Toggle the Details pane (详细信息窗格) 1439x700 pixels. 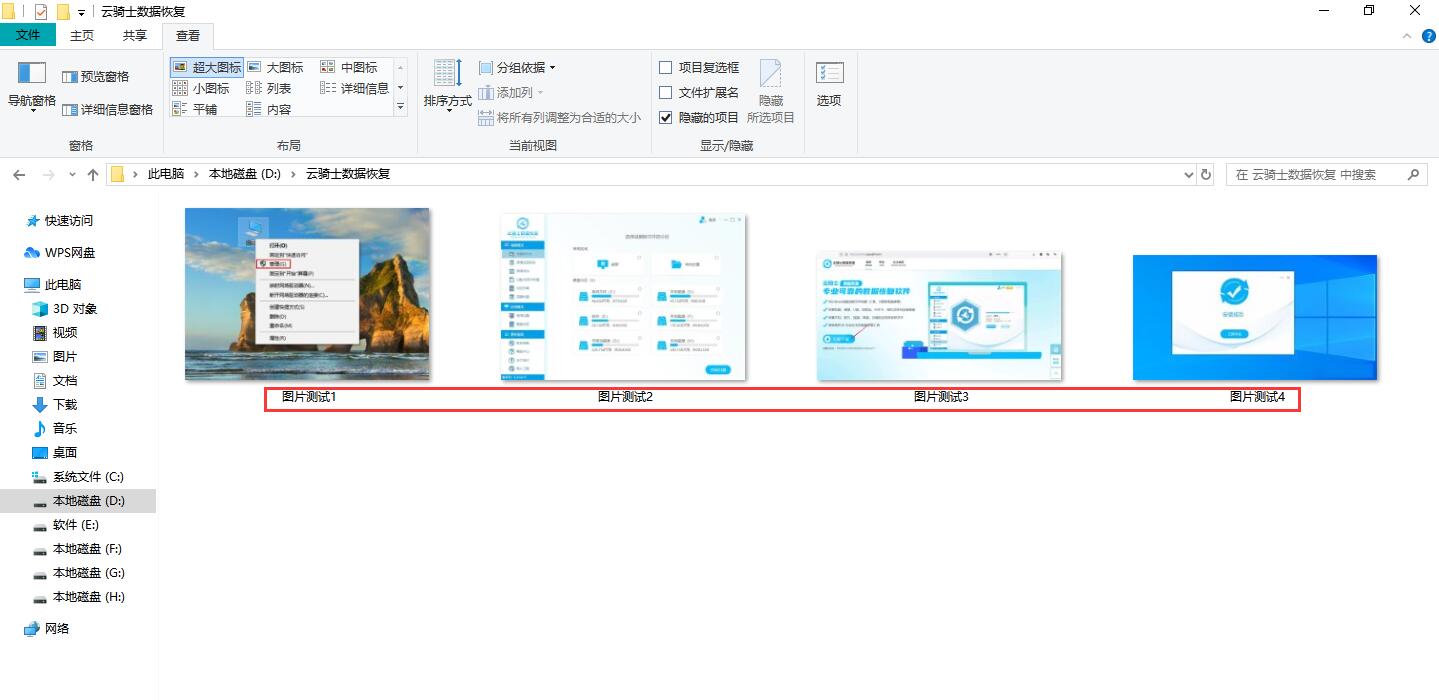click(107, 110)
